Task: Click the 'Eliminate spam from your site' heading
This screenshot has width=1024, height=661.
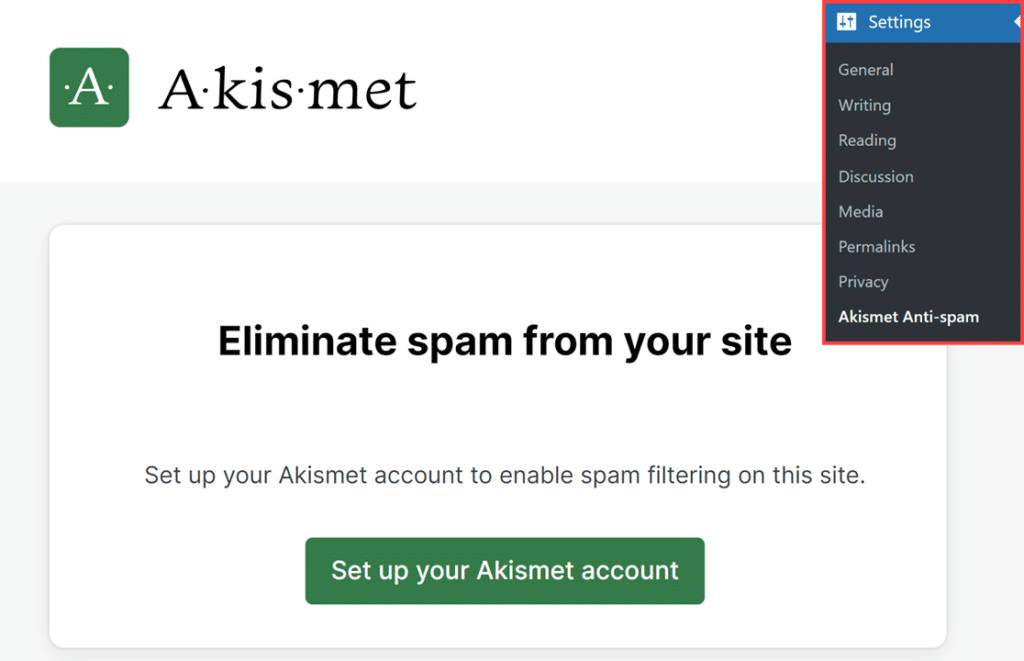Action: tap(504, 341)
